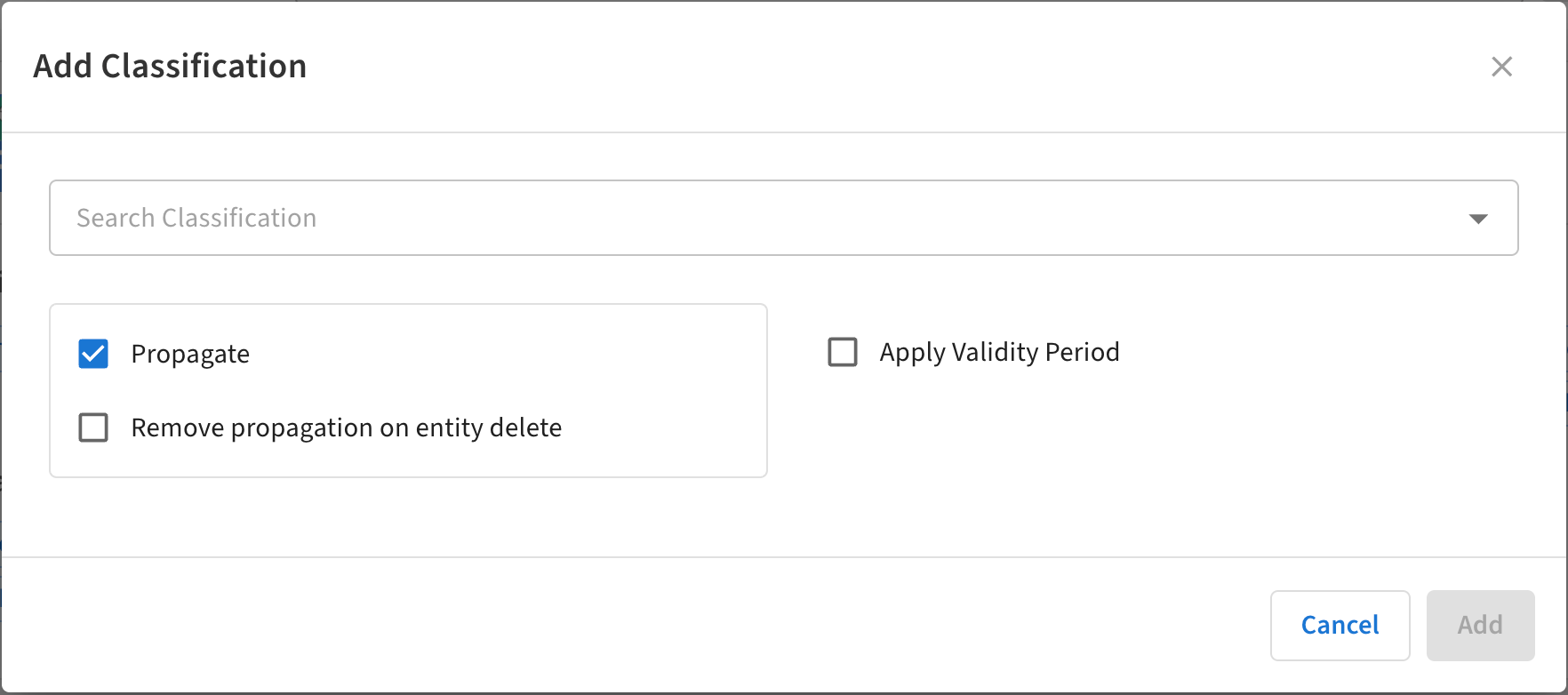Viewport: 1568px width, 695px height.
Task: Click the Add Classification dialog title
Action: [170, 67]
